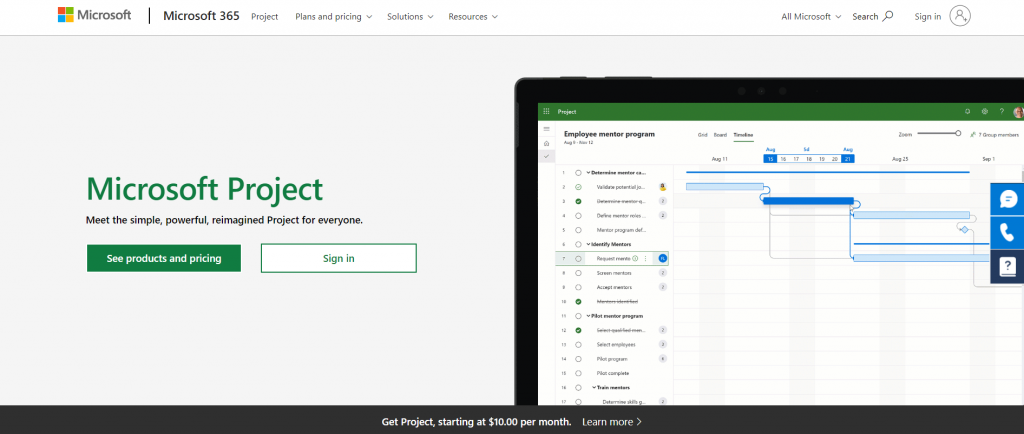
Task: Collapse the Train mentors group
Action: point(595,388)
